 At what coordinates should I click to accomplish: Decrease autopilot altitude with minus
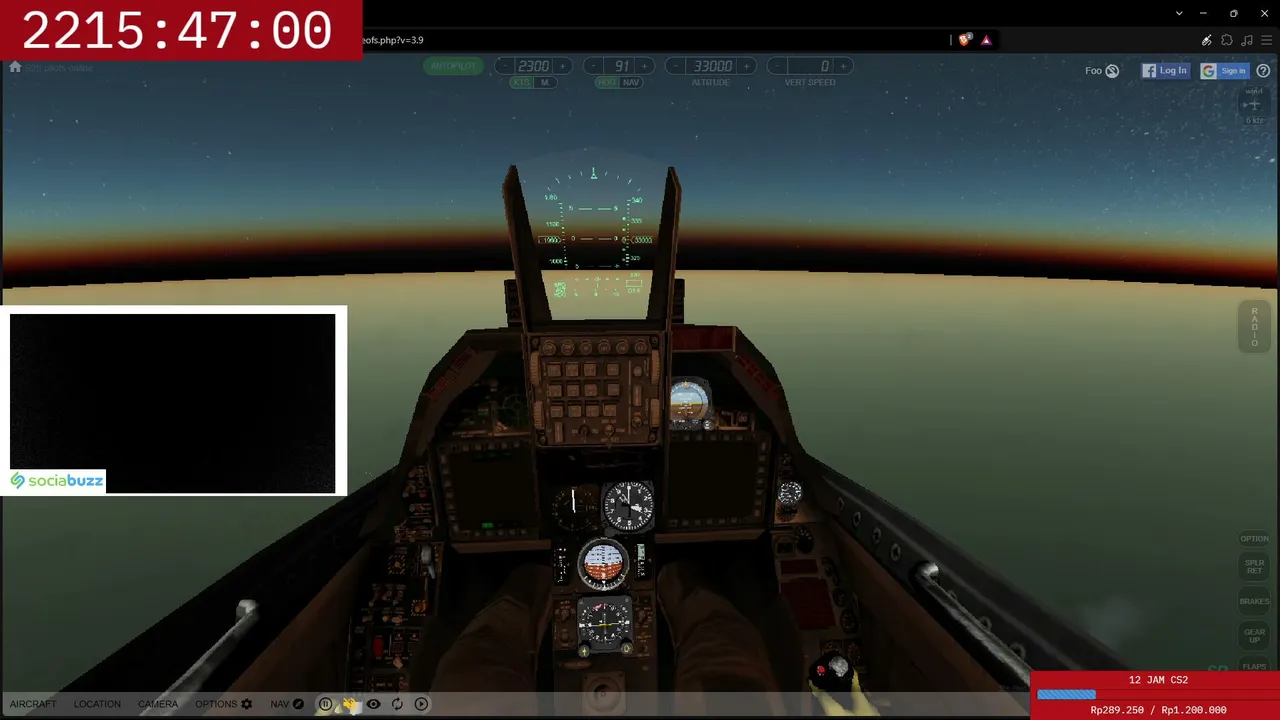point(676,66)
